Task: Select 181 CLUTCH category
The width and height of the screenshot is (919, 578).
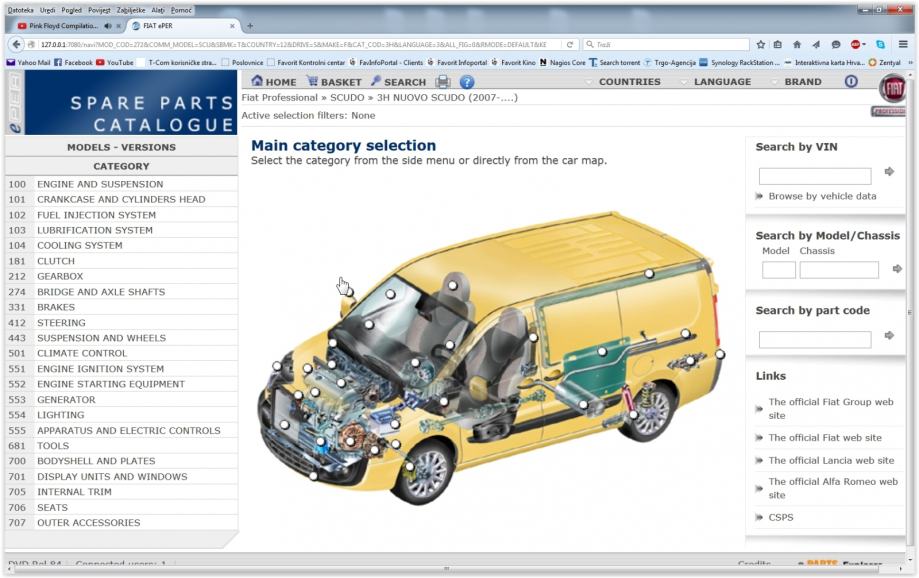Action: tap(121, 261)
